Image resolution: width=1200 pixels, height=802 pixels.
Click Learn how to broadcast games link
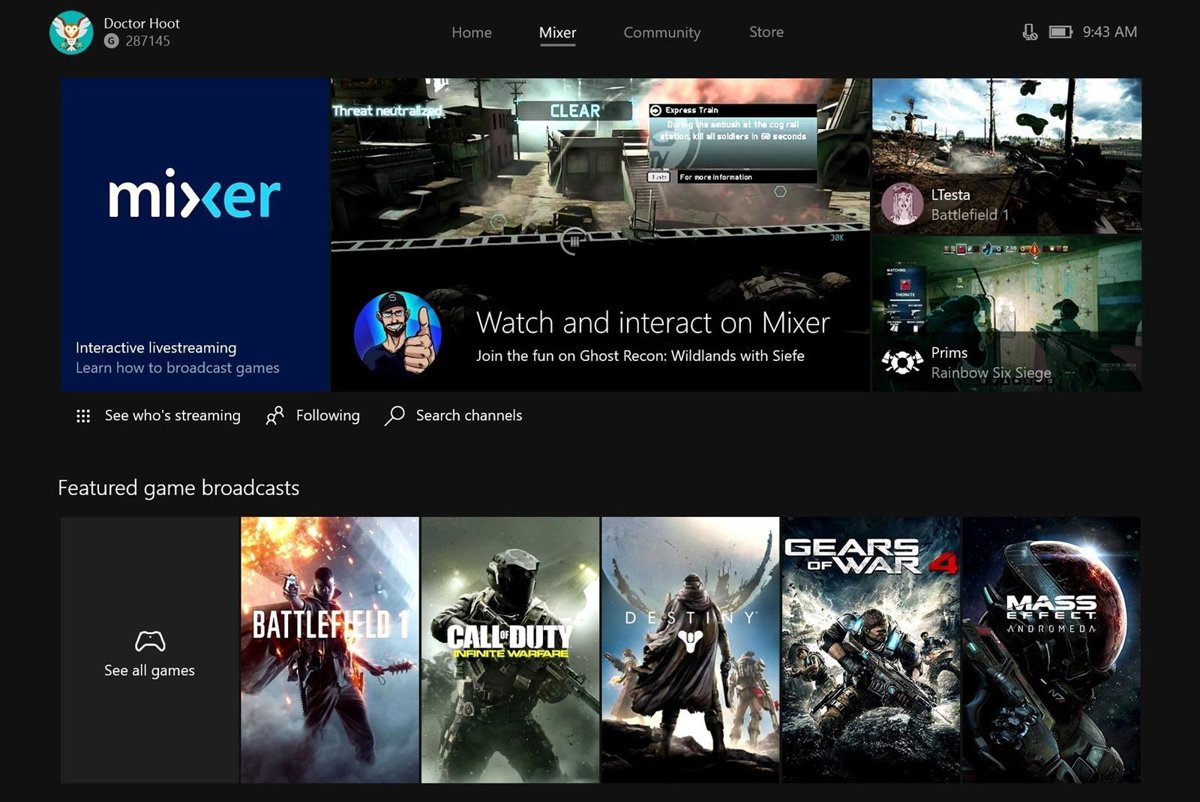coord(177,368)
